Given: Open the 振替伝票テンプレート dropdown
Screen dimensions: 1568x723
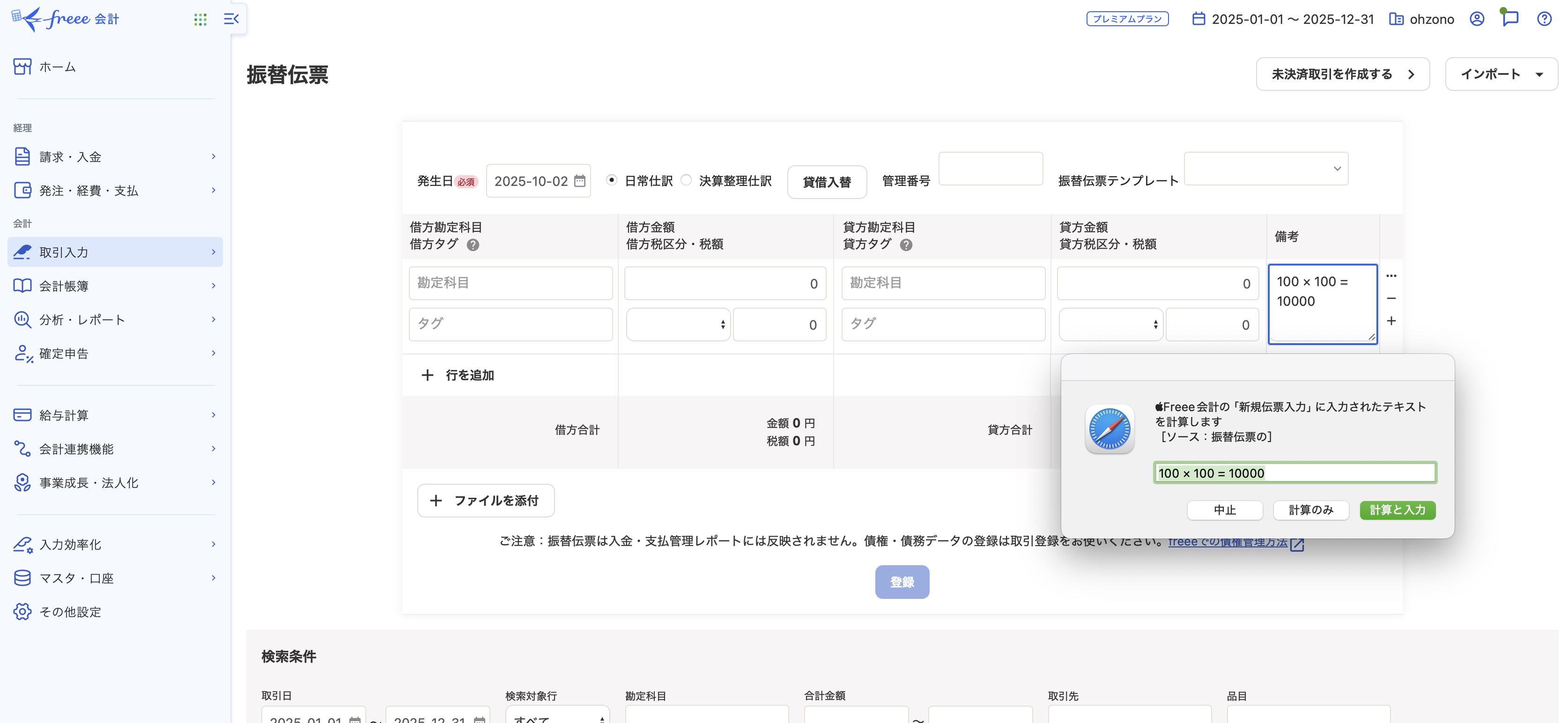Looking at the screenshot, I should coord(1266,169).
